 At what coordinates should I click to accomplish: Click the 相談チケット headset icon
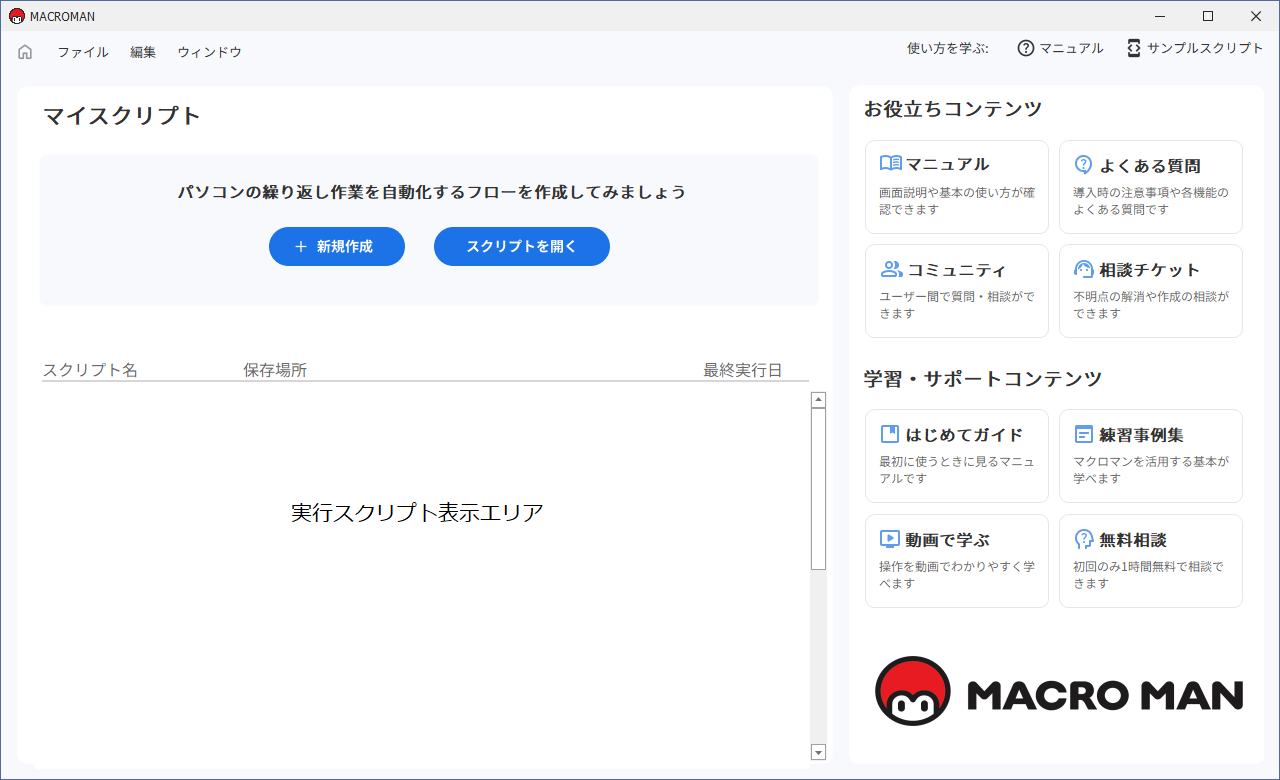point(1084,269)
